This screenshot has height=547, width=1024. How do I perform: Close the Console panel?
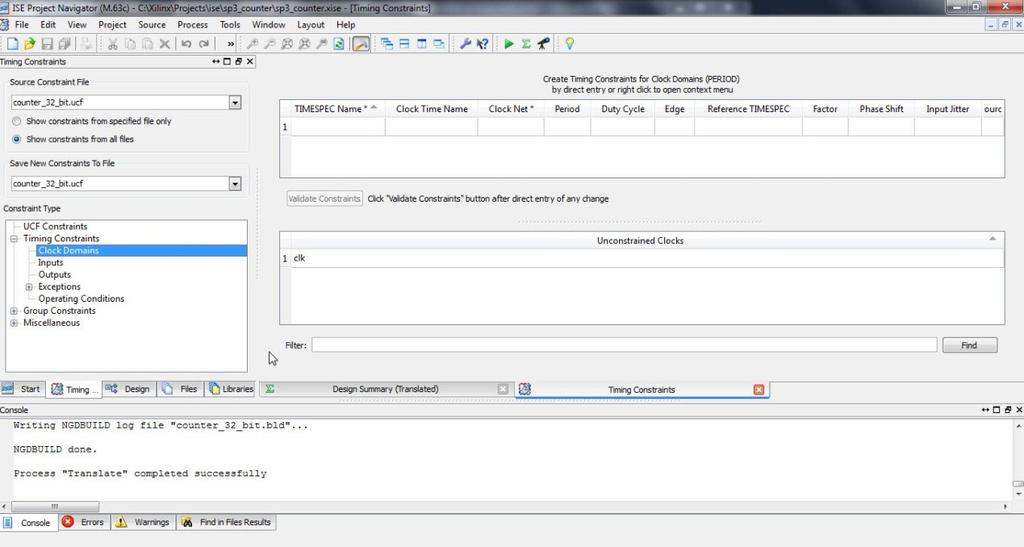click(x=1018, y=410)
